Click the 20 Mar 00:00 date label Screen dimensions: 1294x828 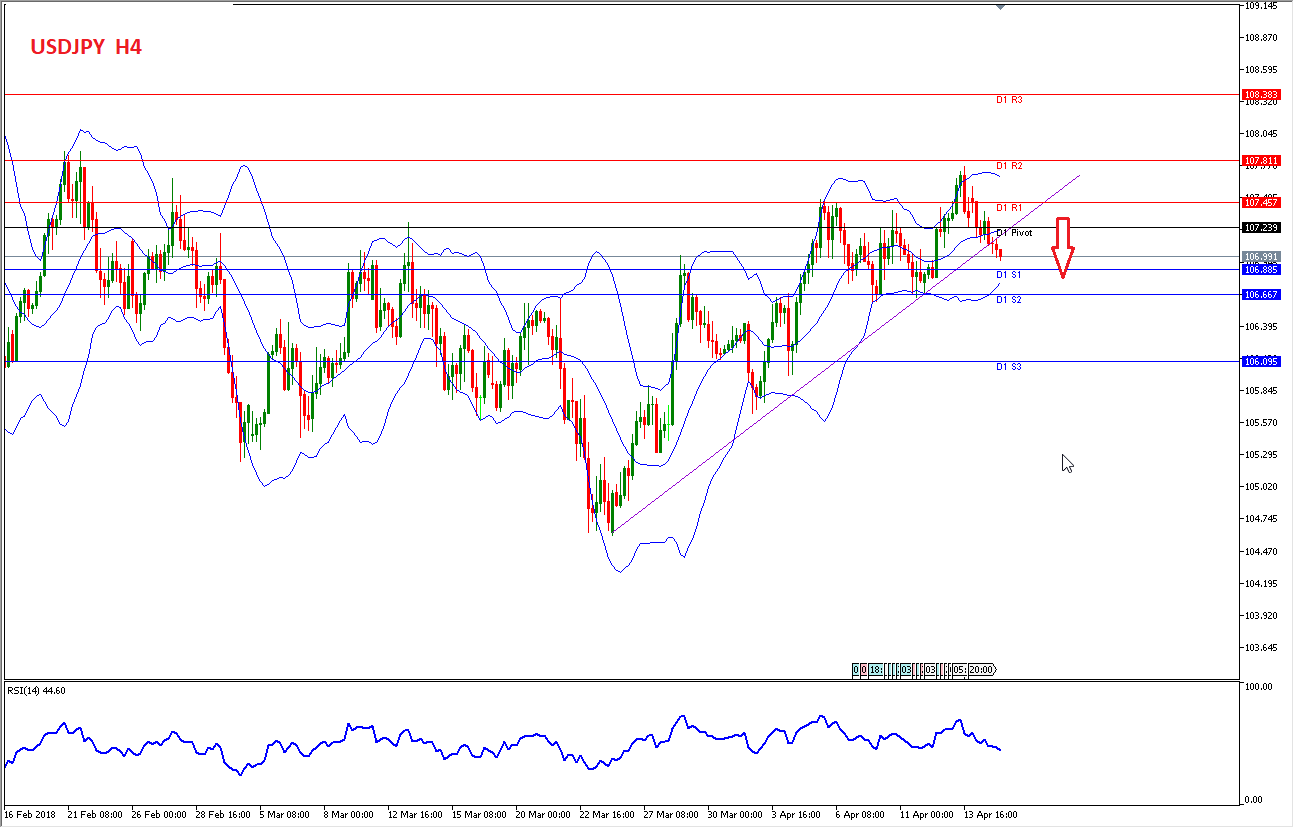click(x=543, y=814)
